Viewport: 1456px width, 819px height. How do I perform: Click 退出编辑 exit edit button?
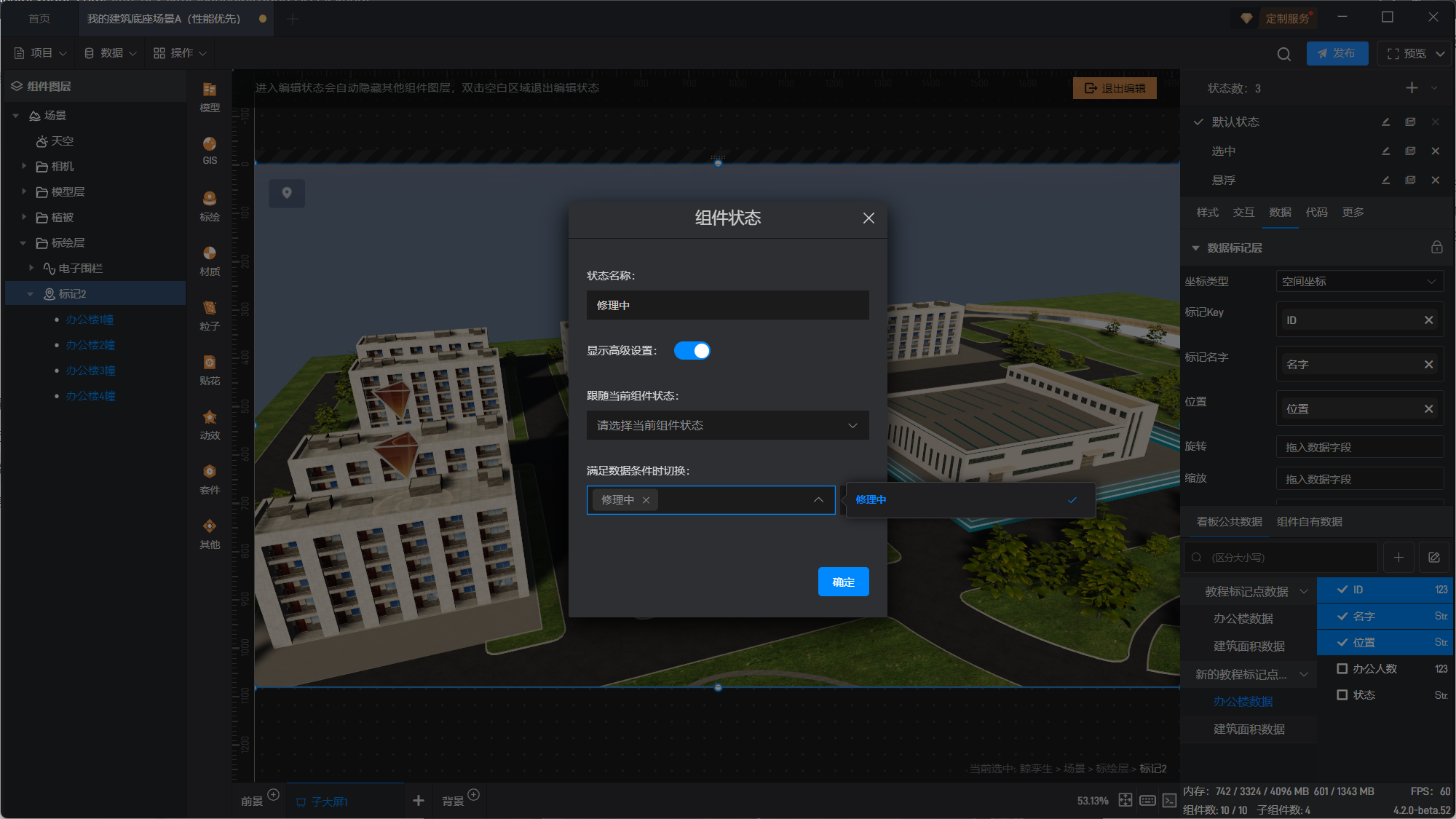click(x=1115, y=88)
